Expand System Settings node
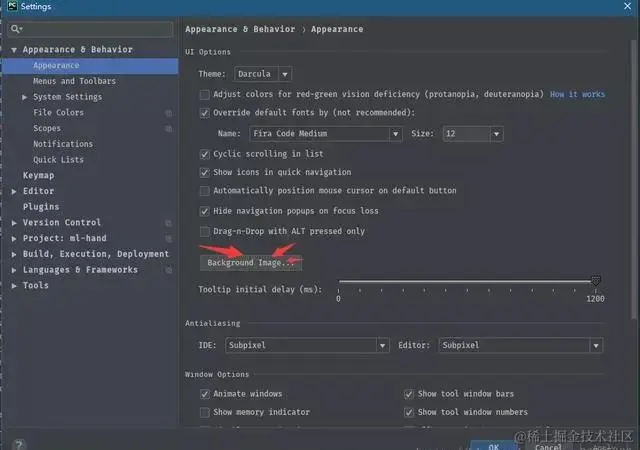640x450 pixels. [x=24, y=97]
